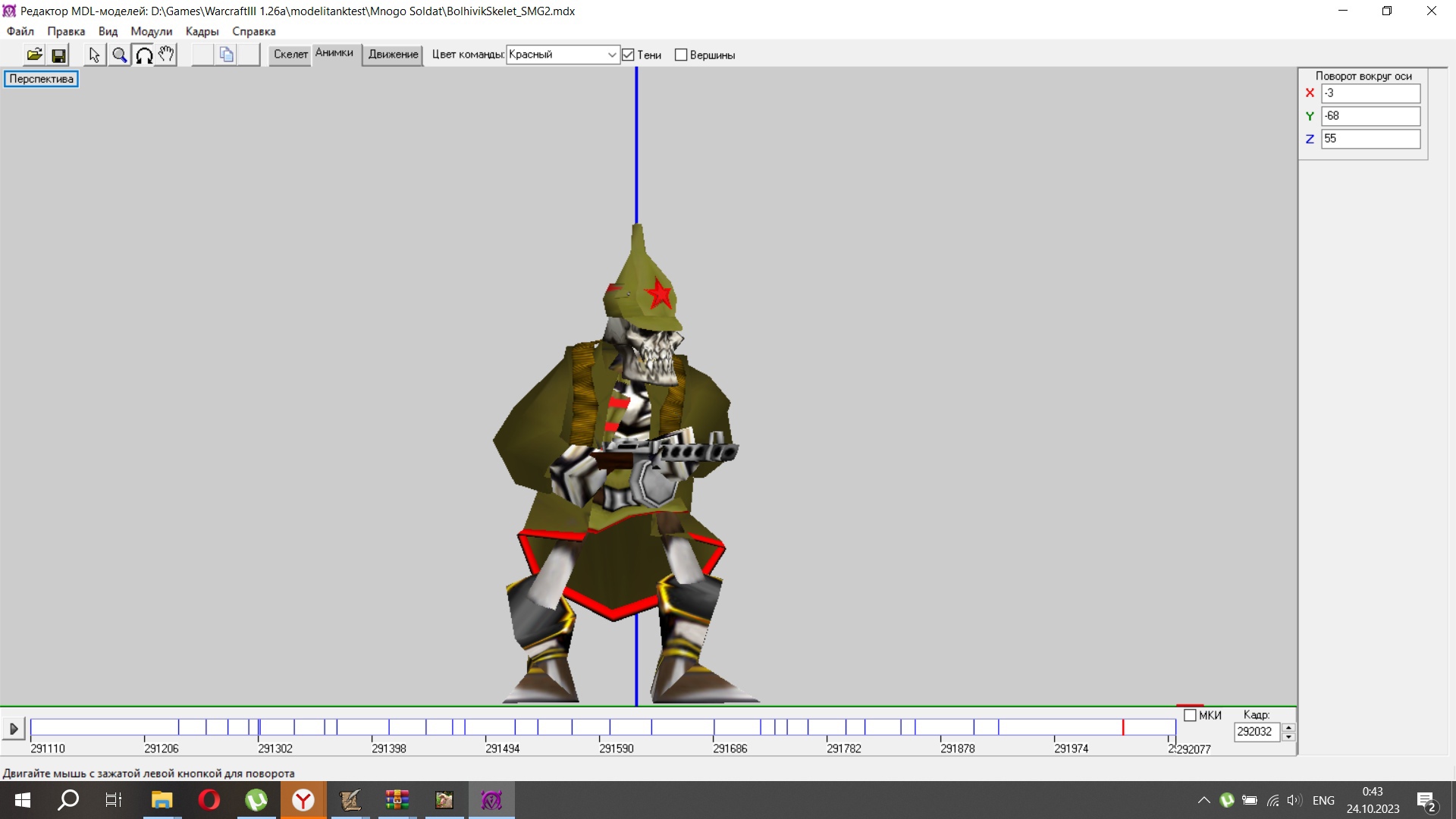Switch to the Движение tab
This screenshot has height=819, width=1456.
pyautogui.click(x=393, y=55)
